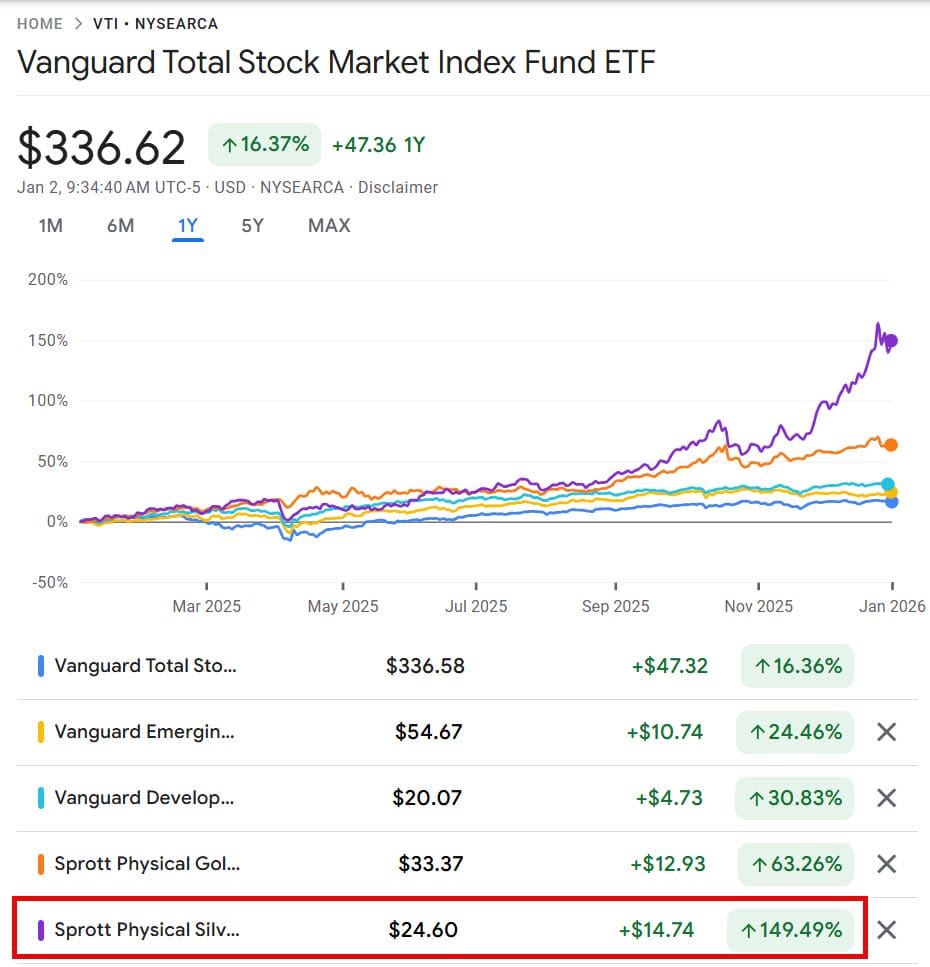Switch to the MAX time range
Viewport: 930px width, 967px height.
[328, 226]
